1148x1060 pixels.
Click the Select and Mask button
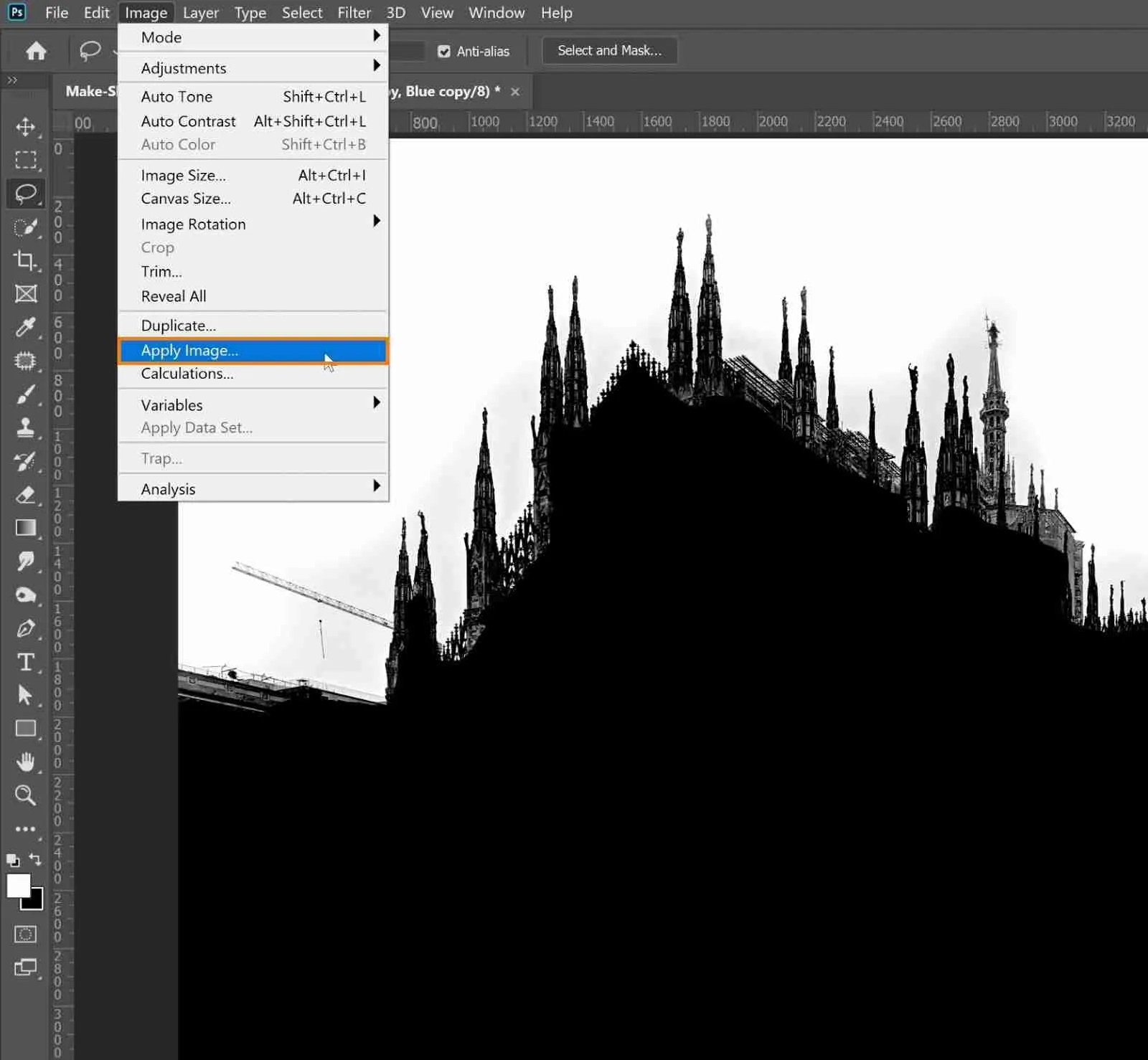coord(608,50)
